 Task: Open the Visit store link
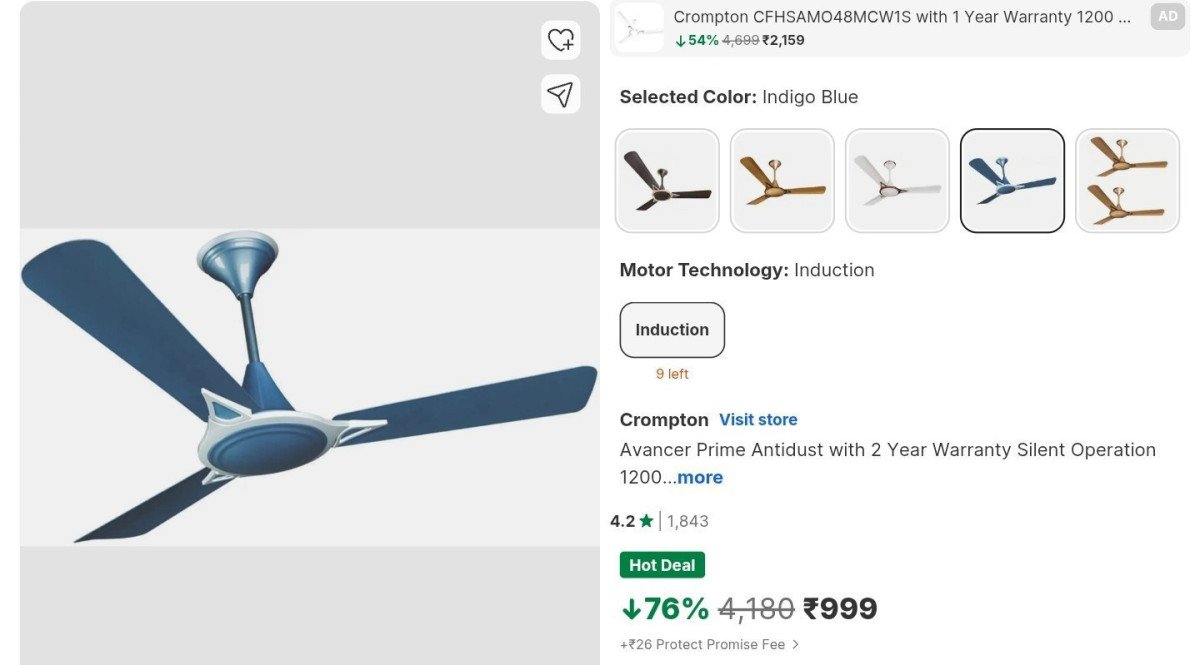click(758, 420)
